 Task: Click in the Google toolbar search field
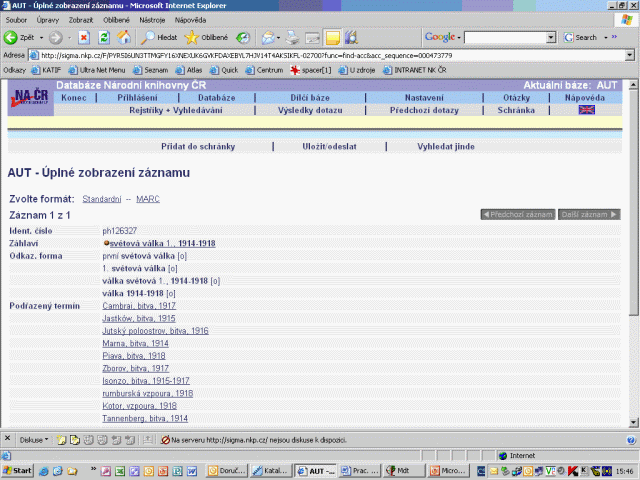[505, 38]
